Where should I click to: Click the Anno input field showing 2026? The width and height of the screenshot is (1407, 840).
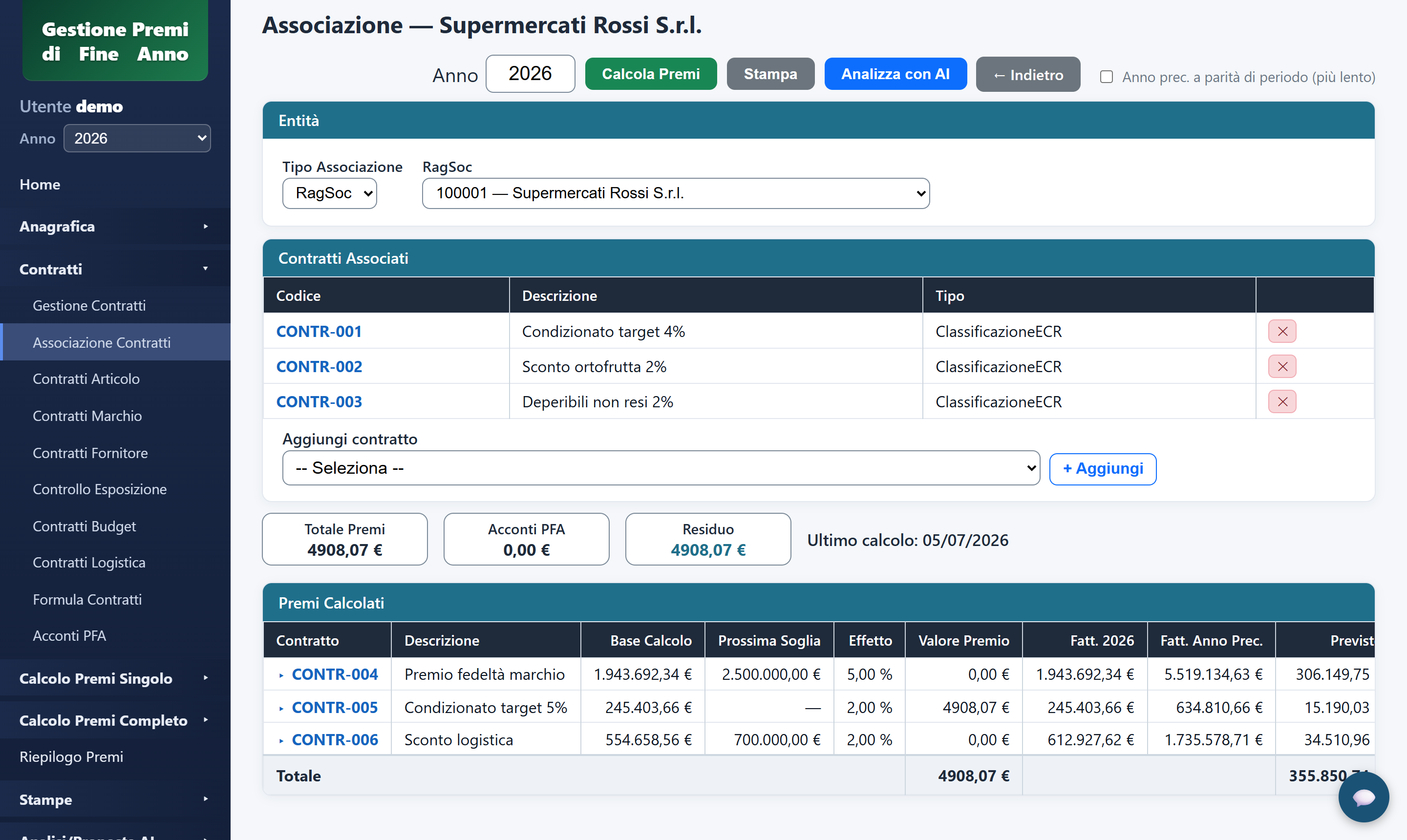coord(530,74)
